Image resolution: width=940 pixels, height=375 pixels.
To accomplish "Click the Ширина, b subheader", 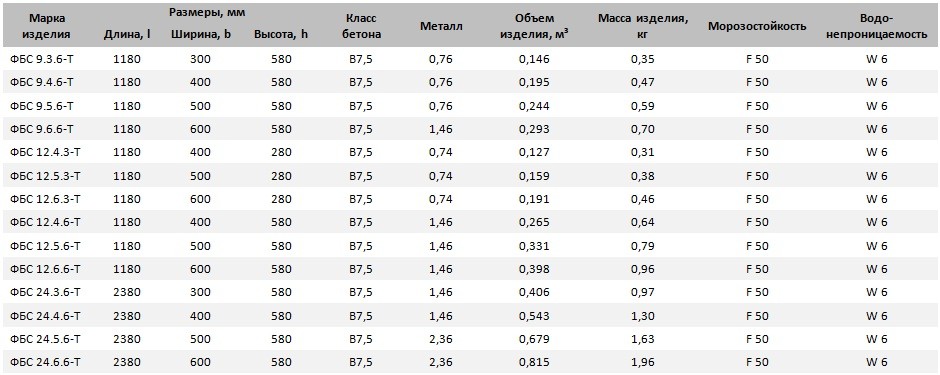I will coord(200,35).
